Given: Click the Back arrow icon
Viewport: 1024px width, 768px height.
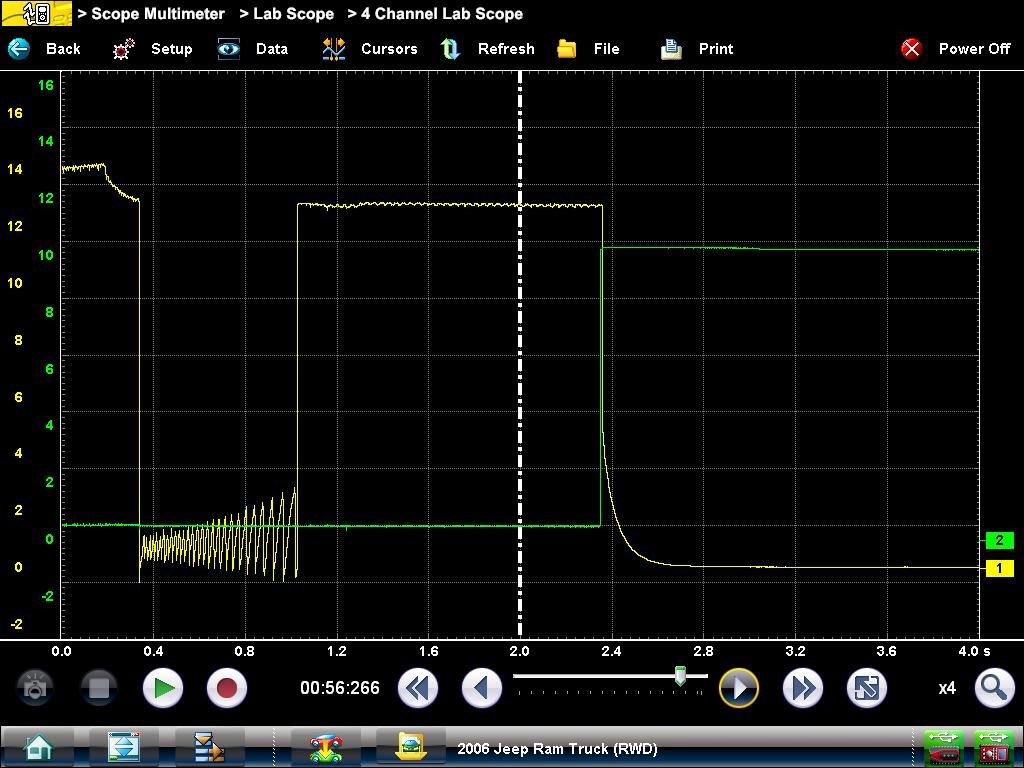Looking at the screenshot, I should pos(19,48).
